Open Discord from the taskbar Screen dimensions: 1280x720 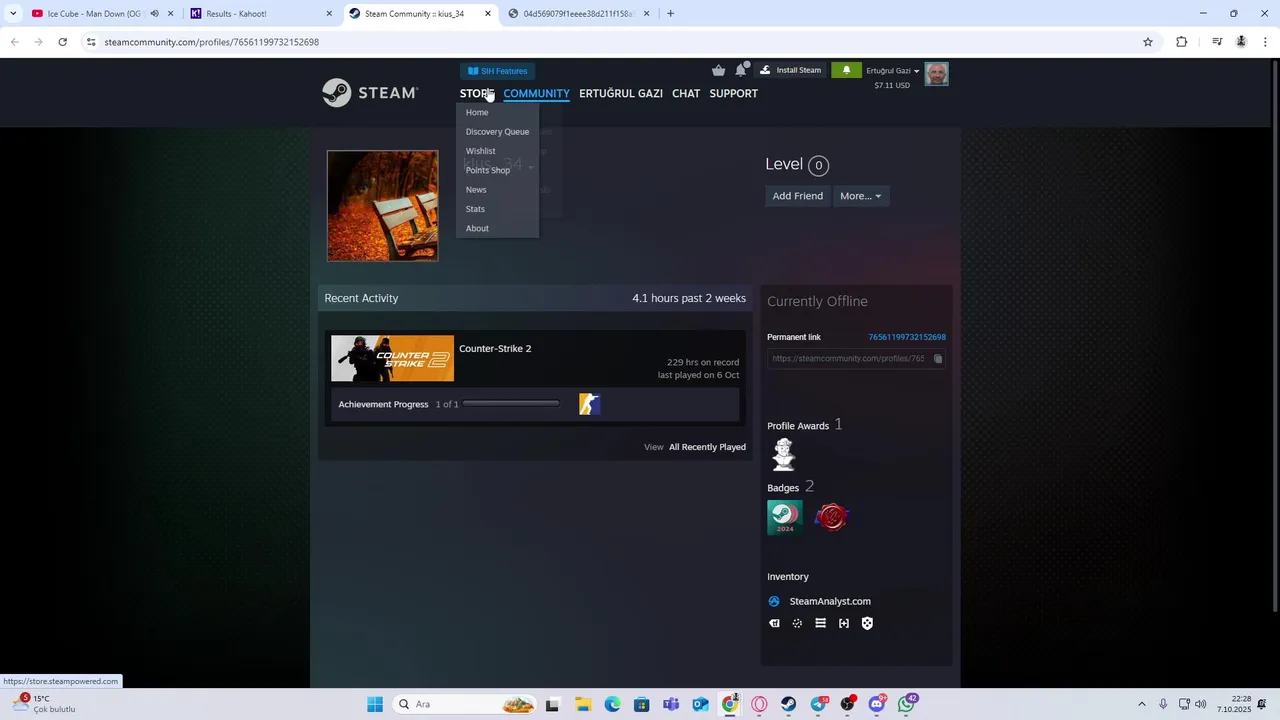[877, 704]
